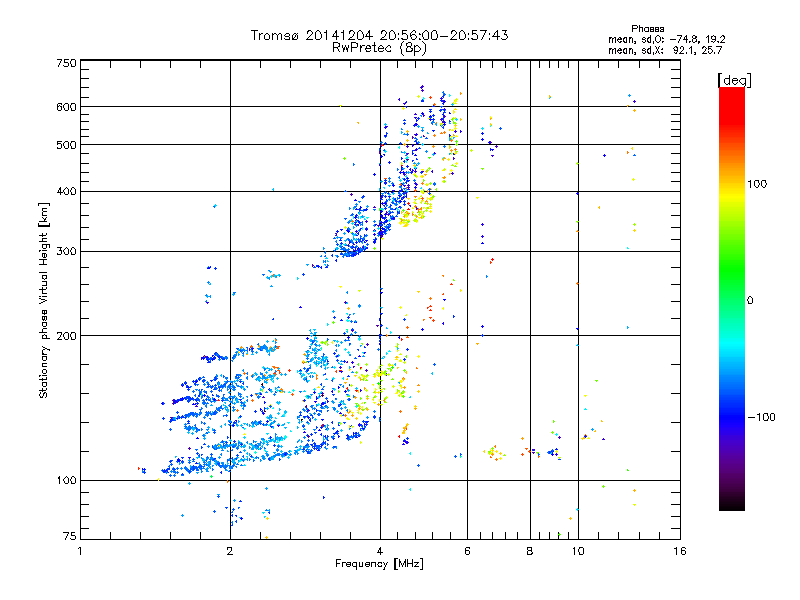Click the 'Stationary phase Virtual Height [km]' axis label

tap(43, 301)
